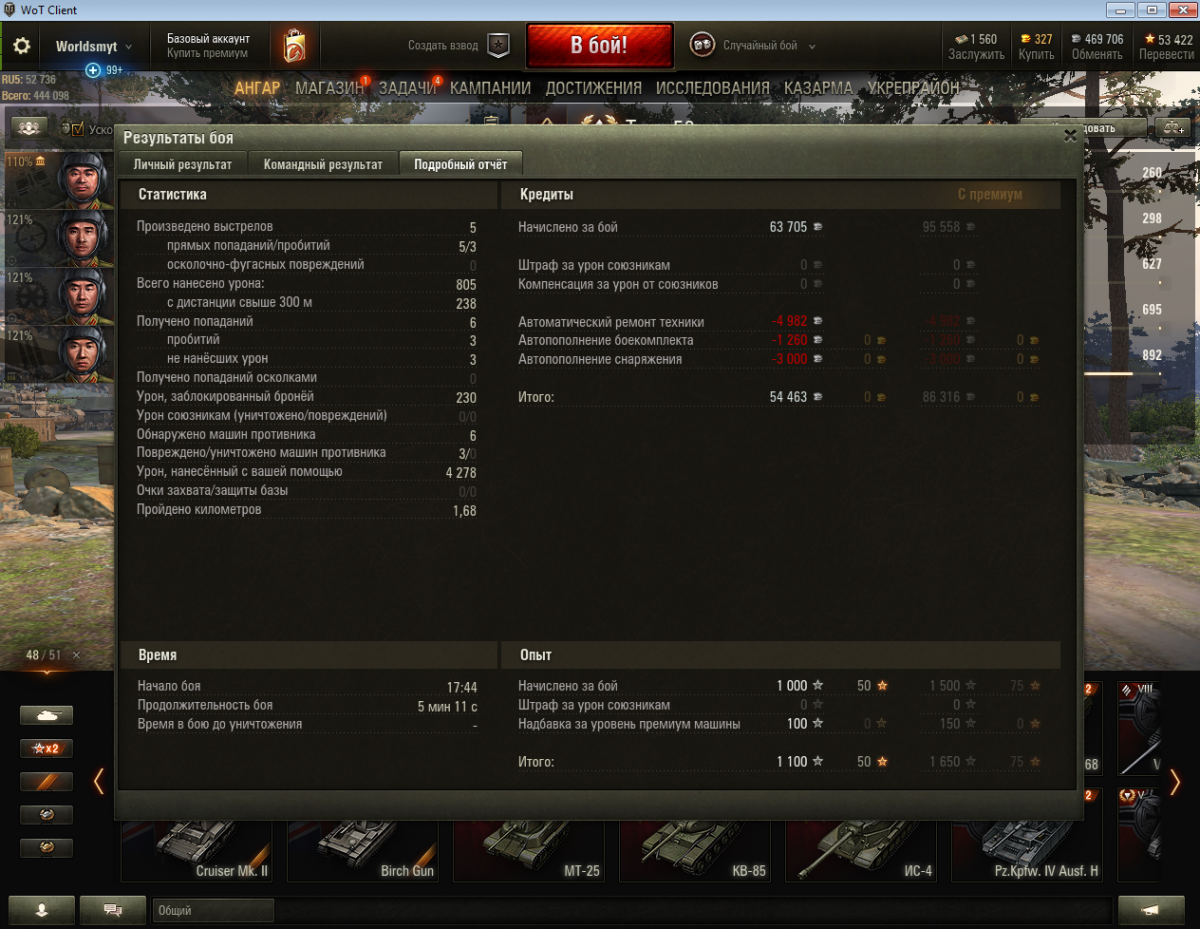This screenshot has height=929, width=1200.
Task: Start battle with the В бой! button
Action: coord(599,45)
